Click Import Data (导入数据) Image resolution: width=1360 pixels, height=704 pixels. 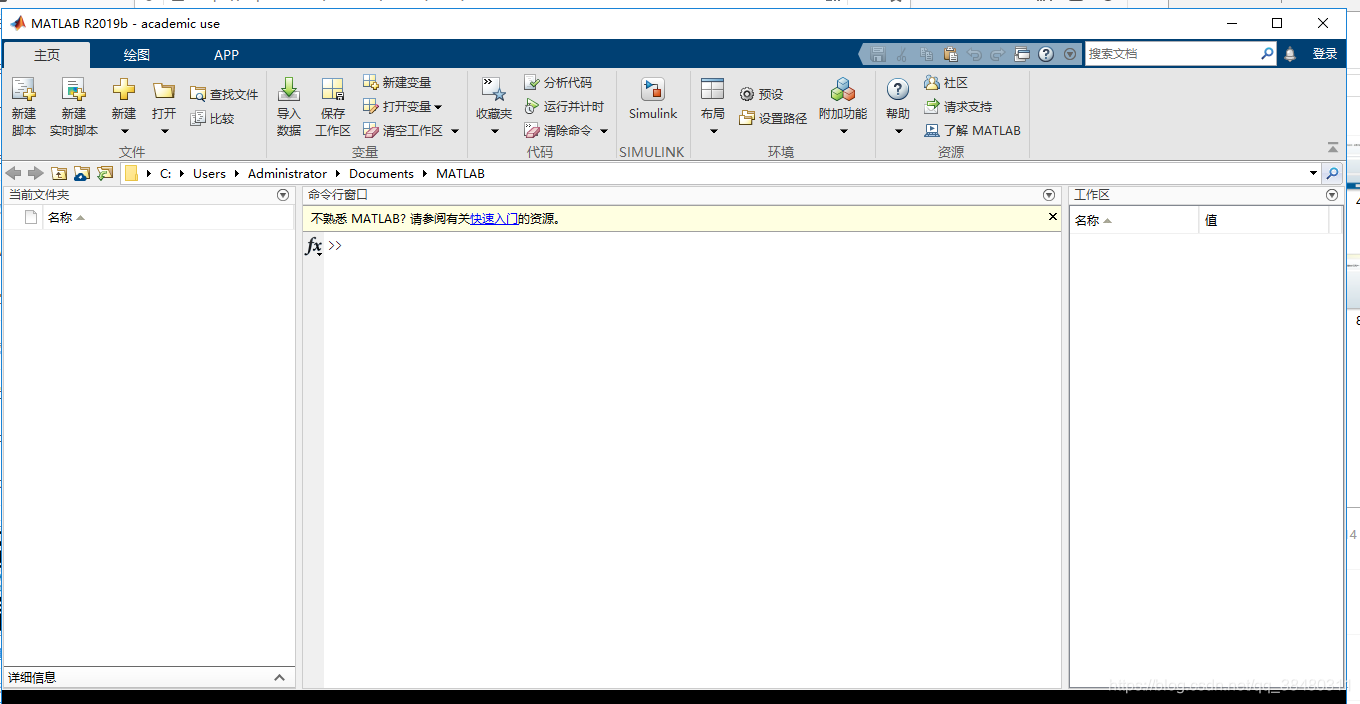[x=289, y=107]
